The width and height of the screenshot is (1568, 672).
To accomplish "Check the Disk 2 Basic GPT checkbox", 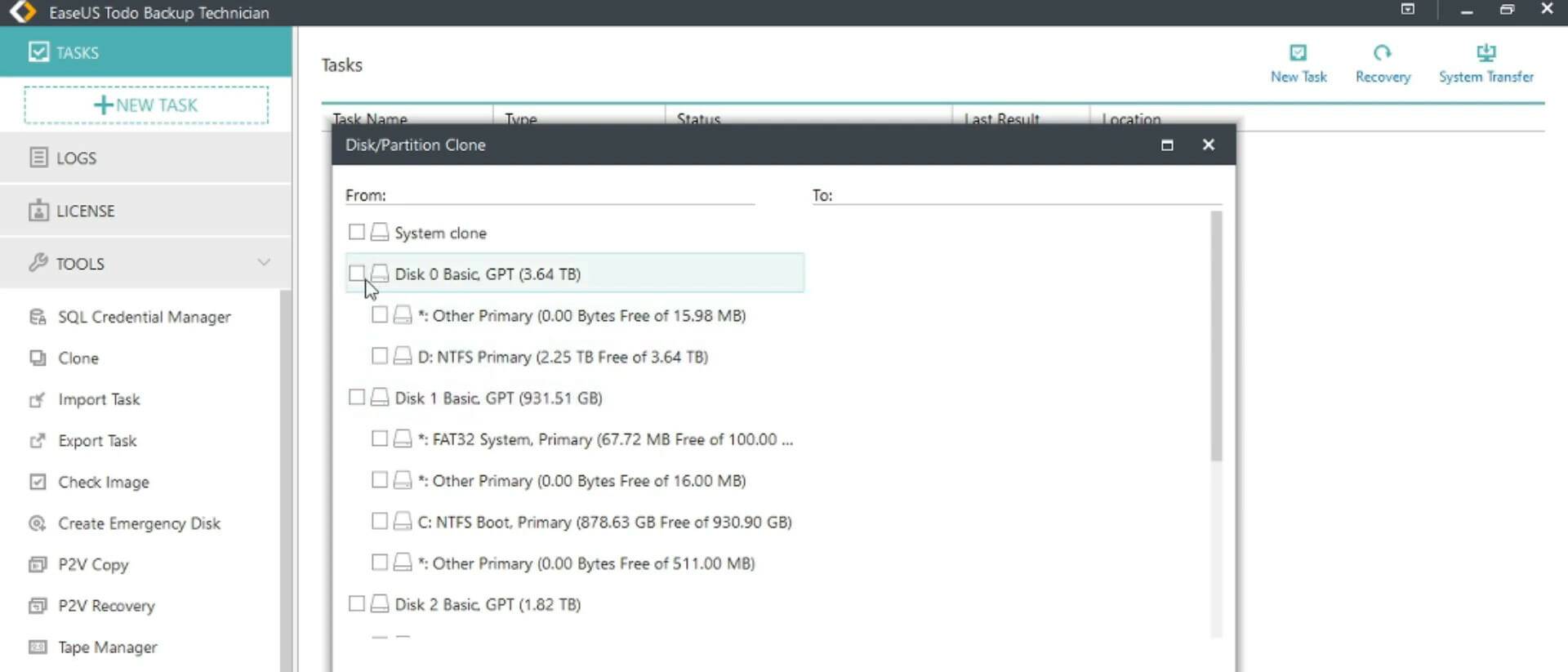I will pyautogui.click(x=356, y=603).
